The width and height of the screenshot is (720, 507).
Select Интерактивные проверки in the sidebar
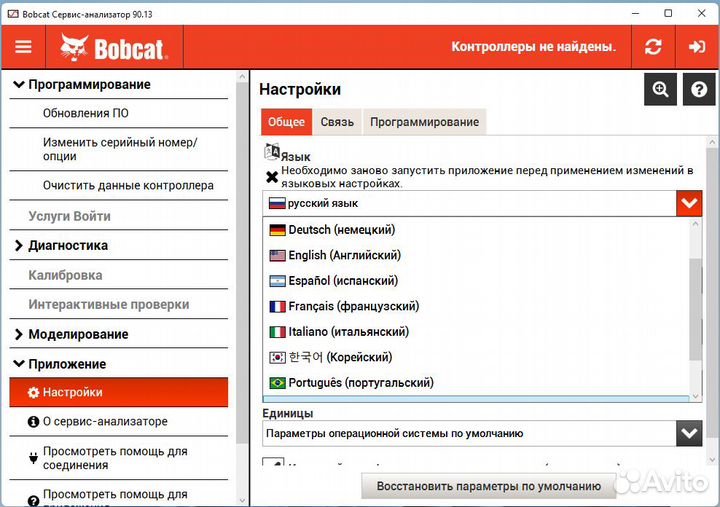tap(118, 304)
